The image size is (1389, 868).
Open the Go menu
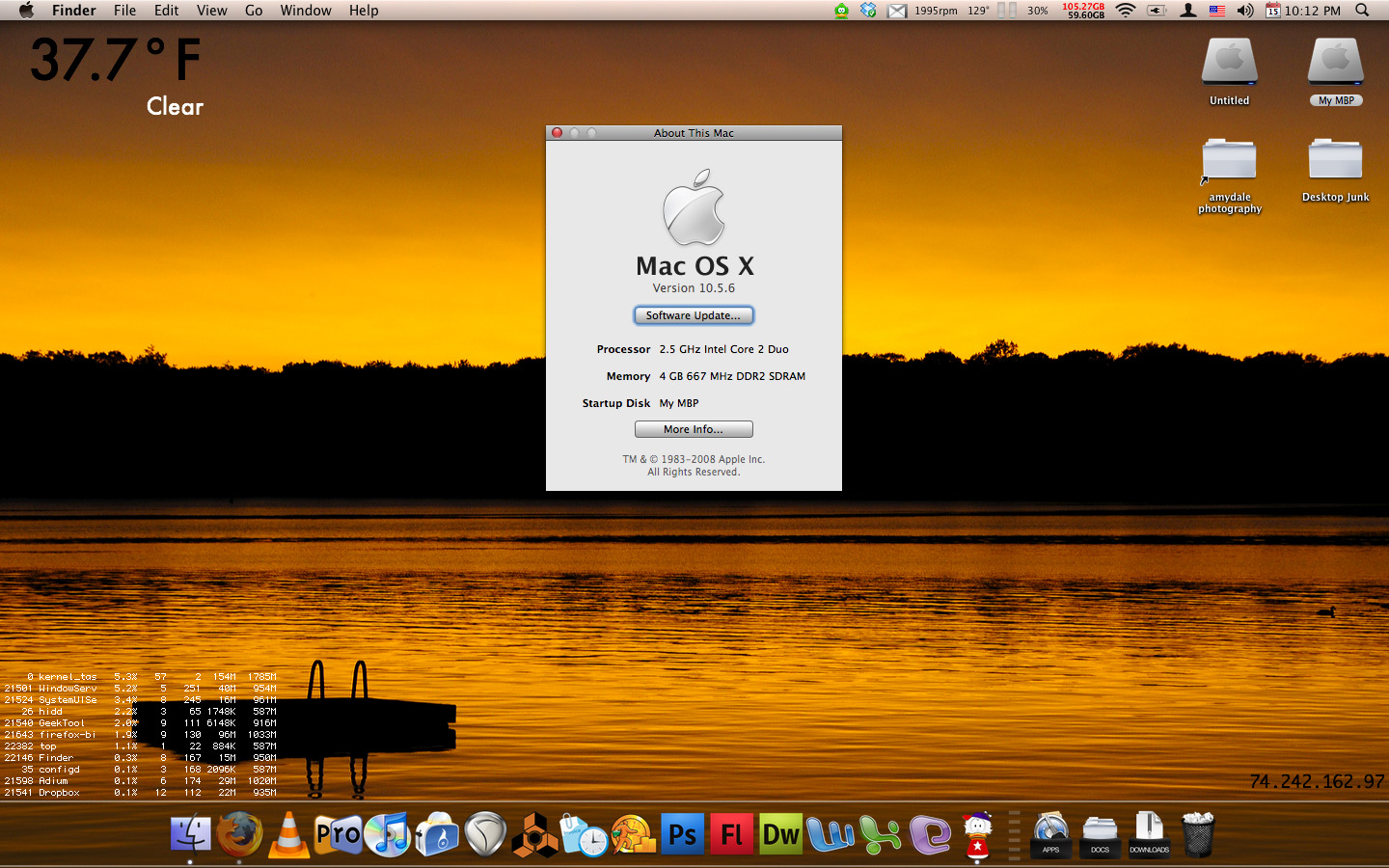pos(254,11)
